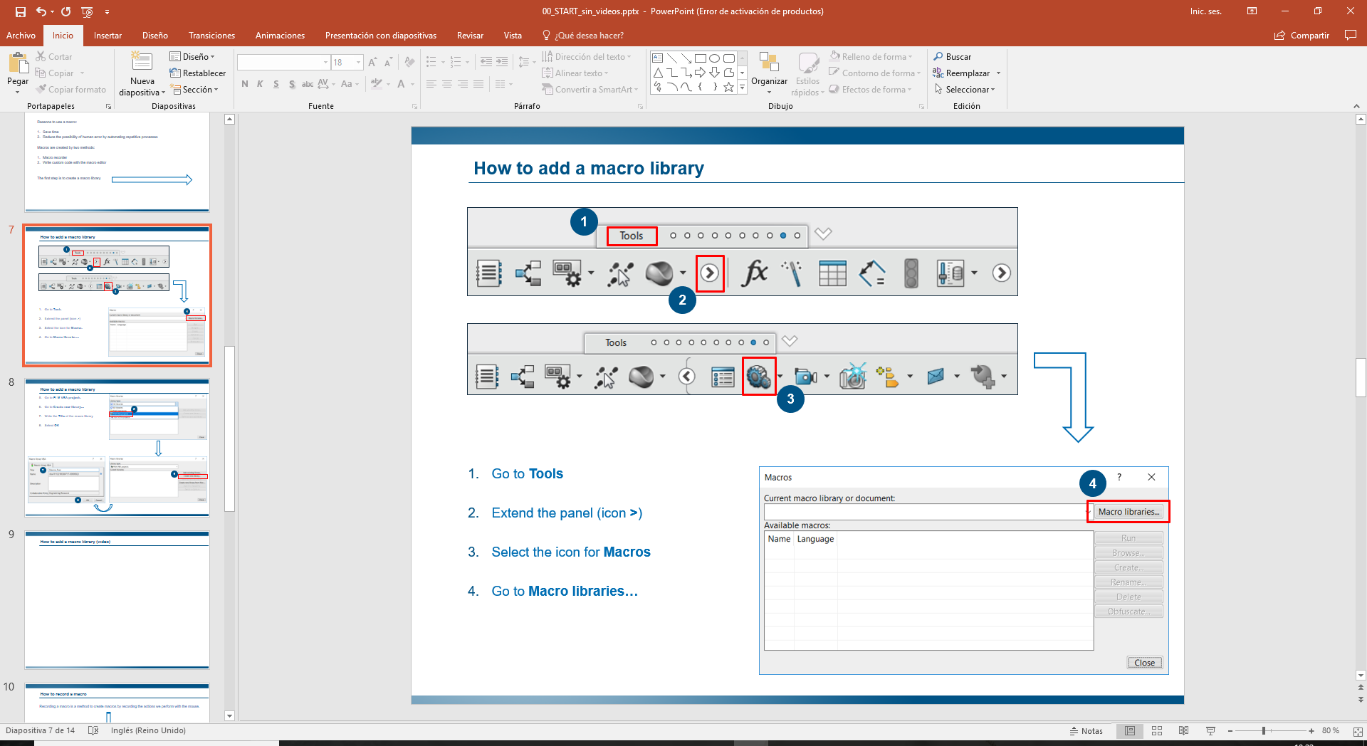Toggle text shadow formatting
Image resolution: width=1367 pixels, height=746 pixels.
291,83
